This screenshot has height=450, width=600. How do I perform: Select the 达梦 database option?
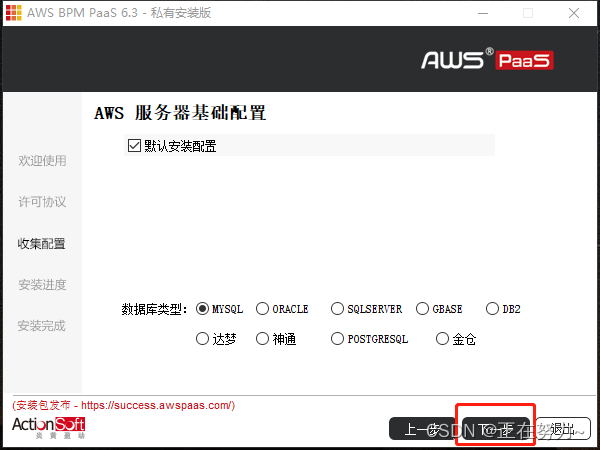click(202, 339)
